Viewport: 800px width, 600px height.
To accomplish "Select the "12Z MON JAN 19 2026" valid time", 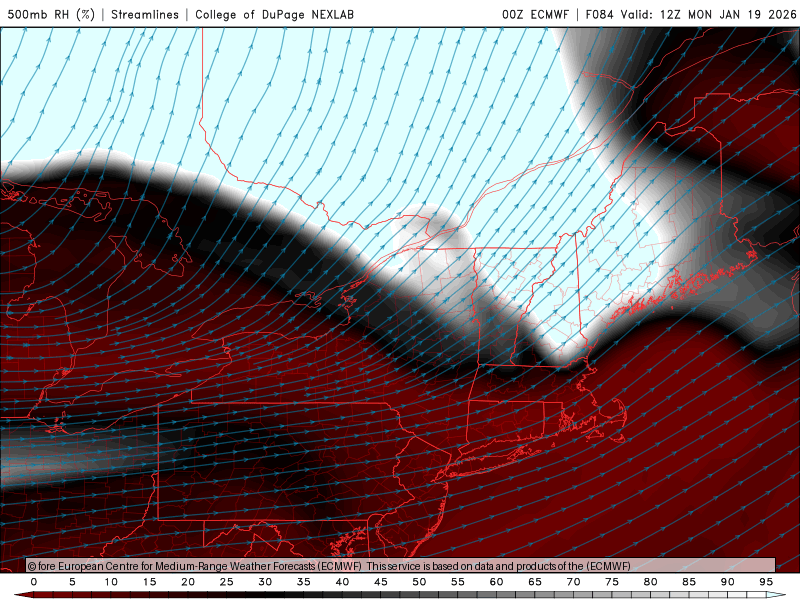I will tap(728, 14).
